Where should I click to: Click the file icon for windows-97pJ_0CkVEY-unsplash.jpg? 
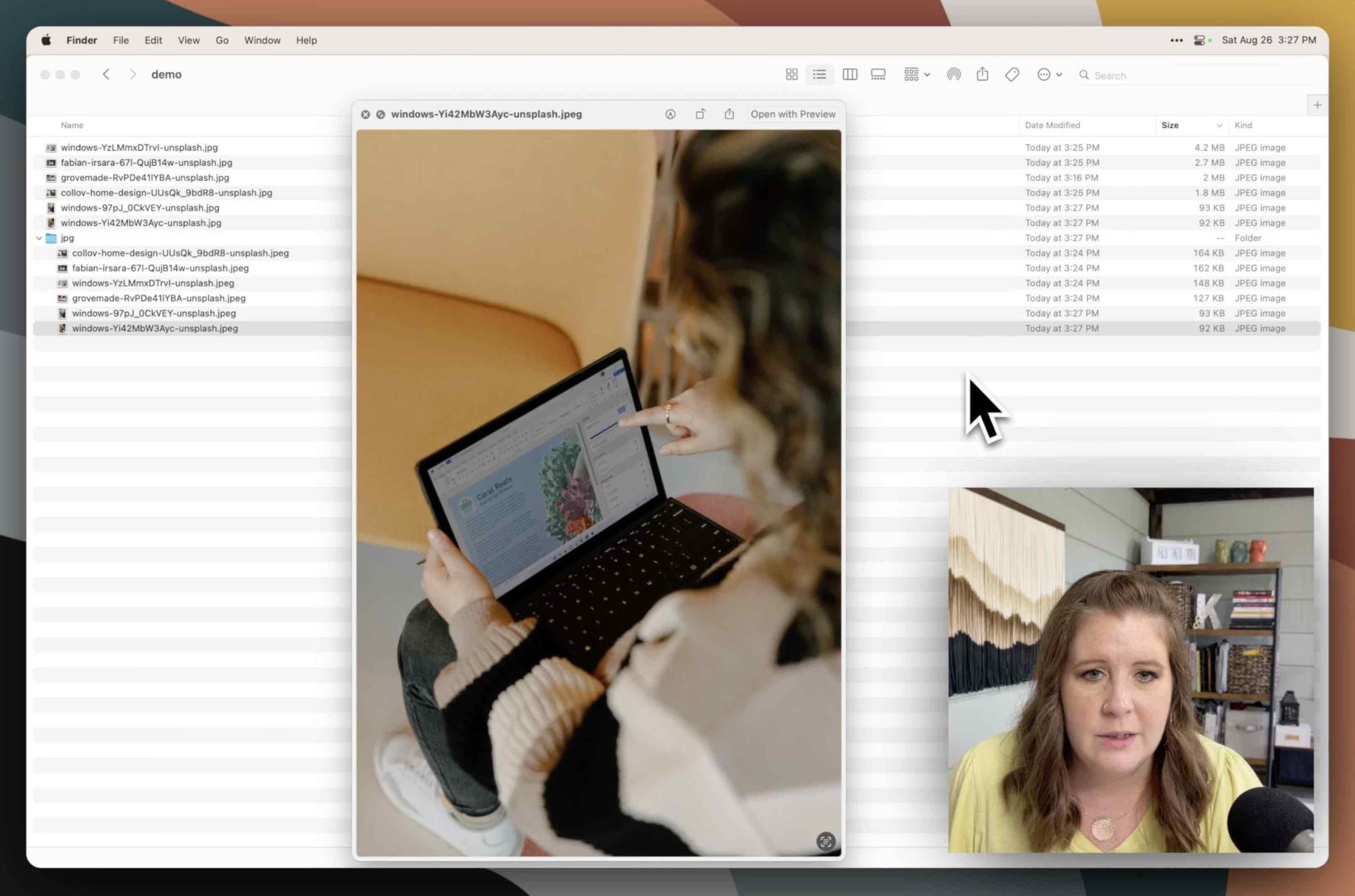click(51, 208)
